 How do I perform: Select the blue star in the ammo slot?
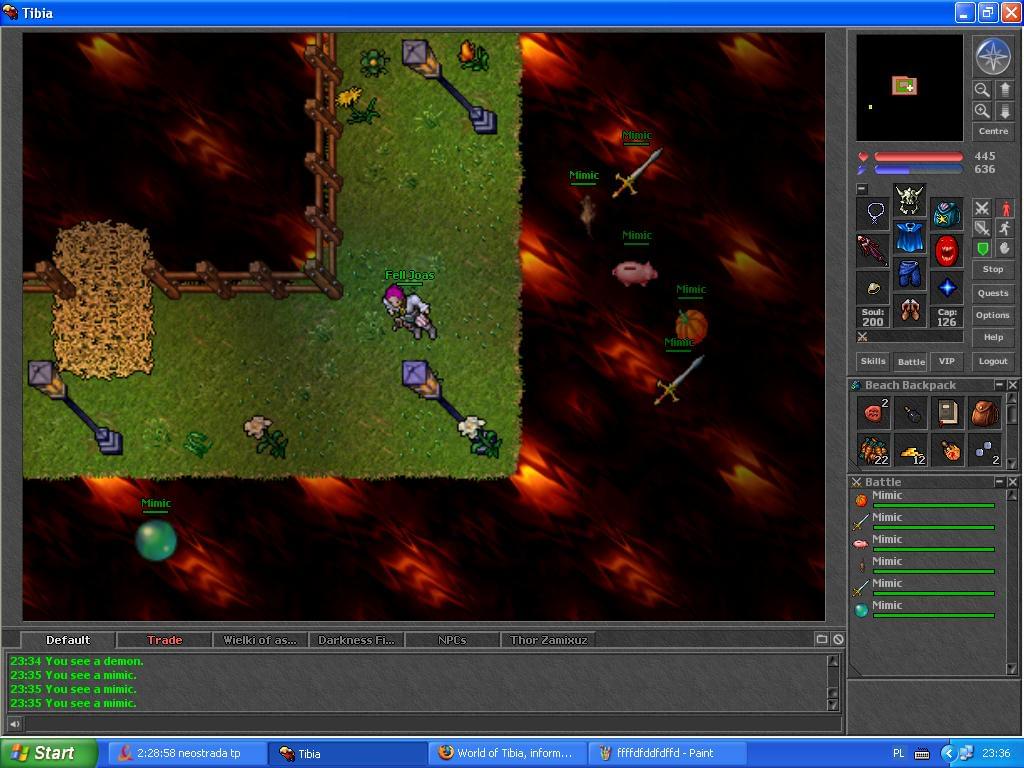(946, 287)
